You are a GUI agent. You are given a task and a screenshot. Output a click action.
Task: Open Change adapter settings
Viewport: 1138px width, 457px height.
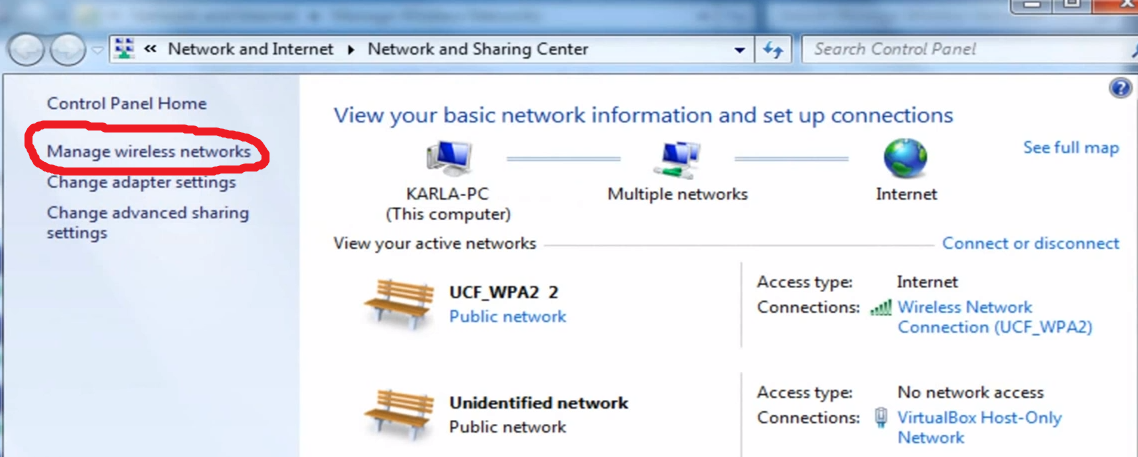141,182
